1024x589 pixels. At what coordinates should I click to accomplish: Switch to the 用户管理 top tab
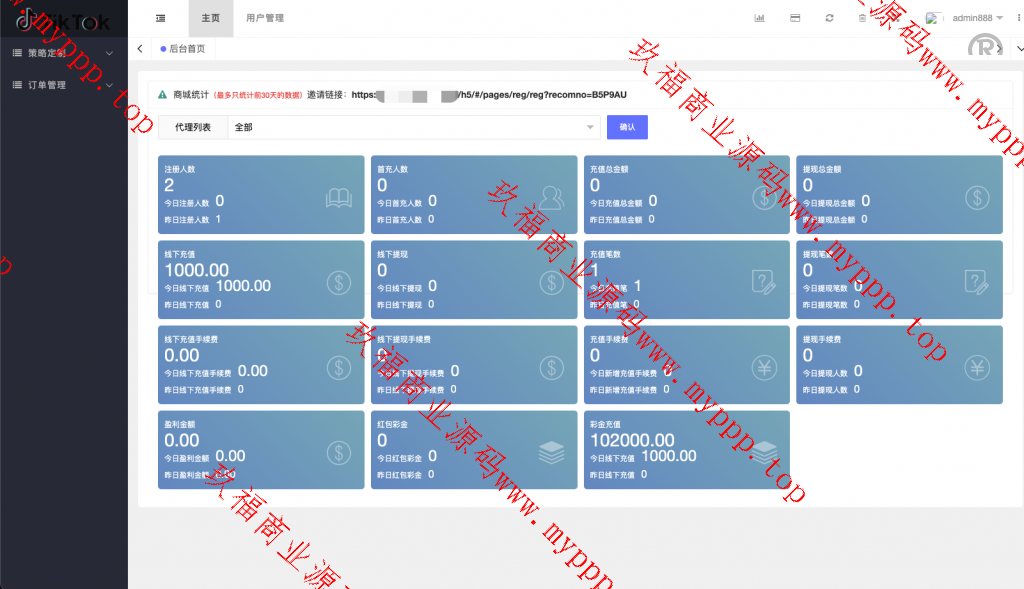265,18
